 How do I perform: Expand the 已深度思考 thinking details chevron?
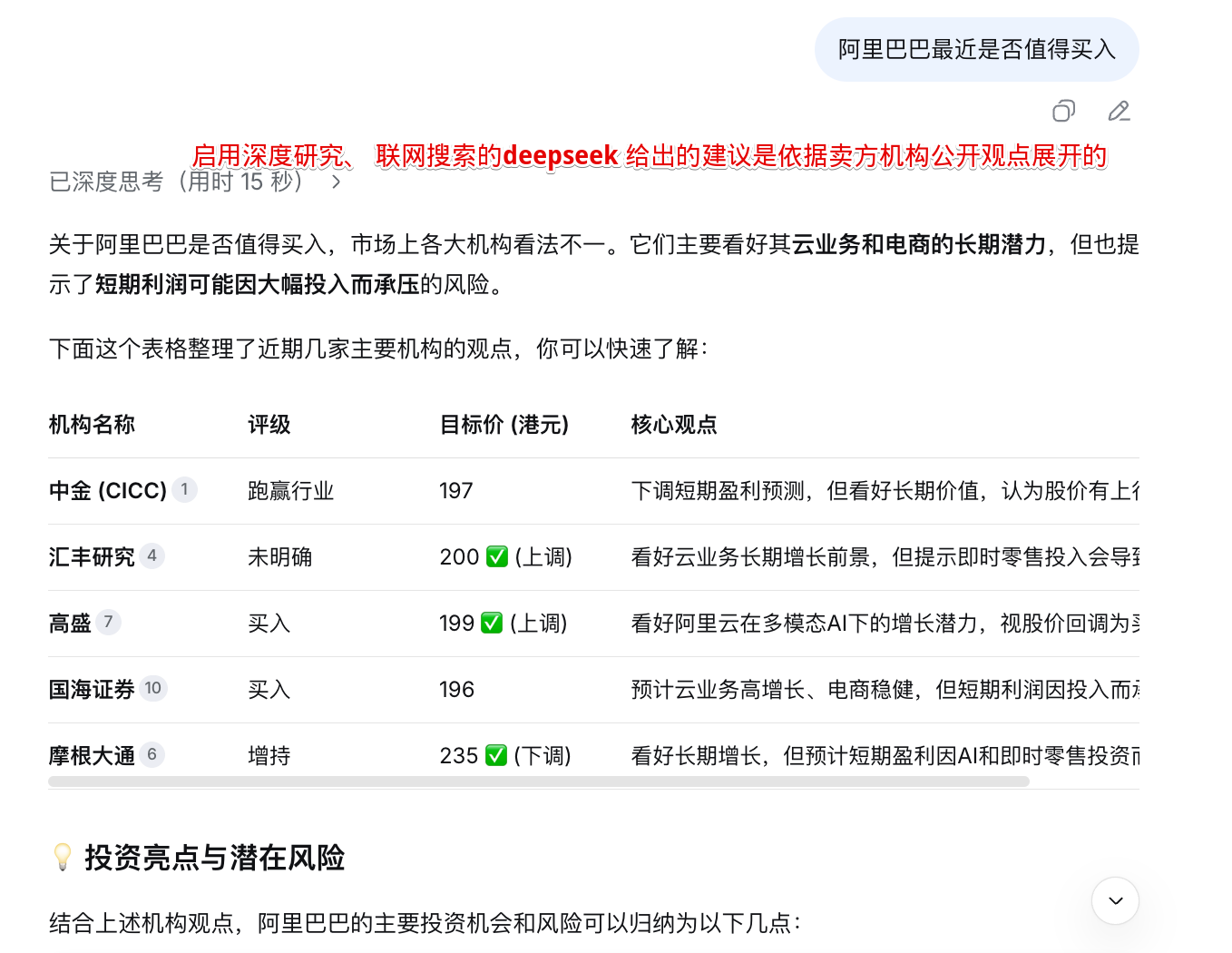[x=337, y=182]
